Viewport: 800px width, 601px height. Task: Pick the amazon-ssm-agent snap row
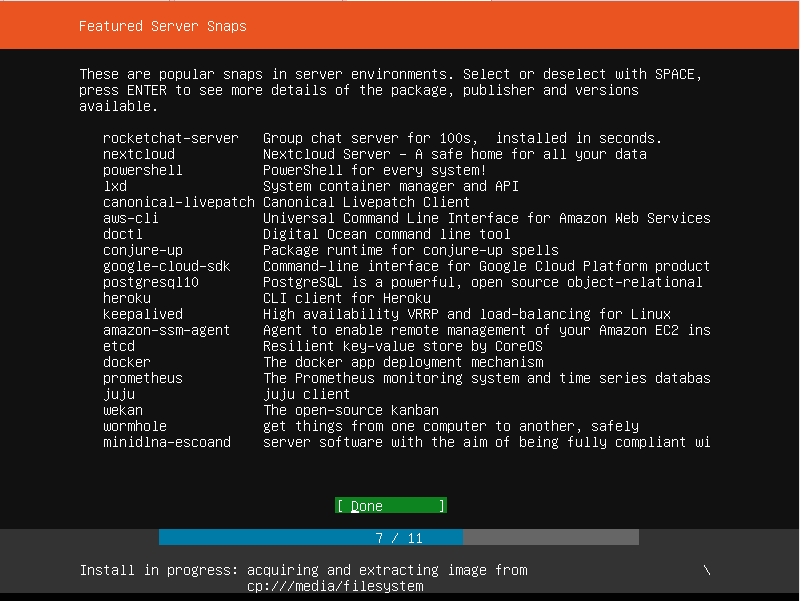pos(407,330)
